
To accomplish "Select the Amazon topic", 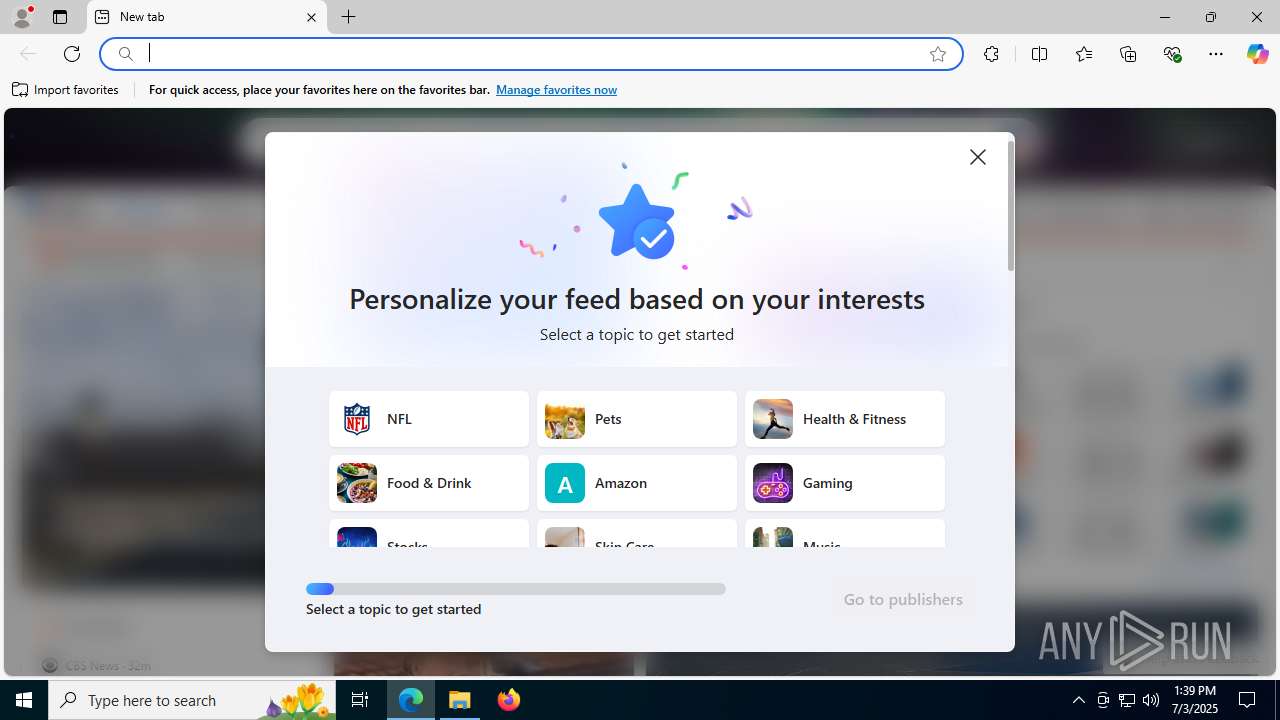I will (x=637, y=483).
